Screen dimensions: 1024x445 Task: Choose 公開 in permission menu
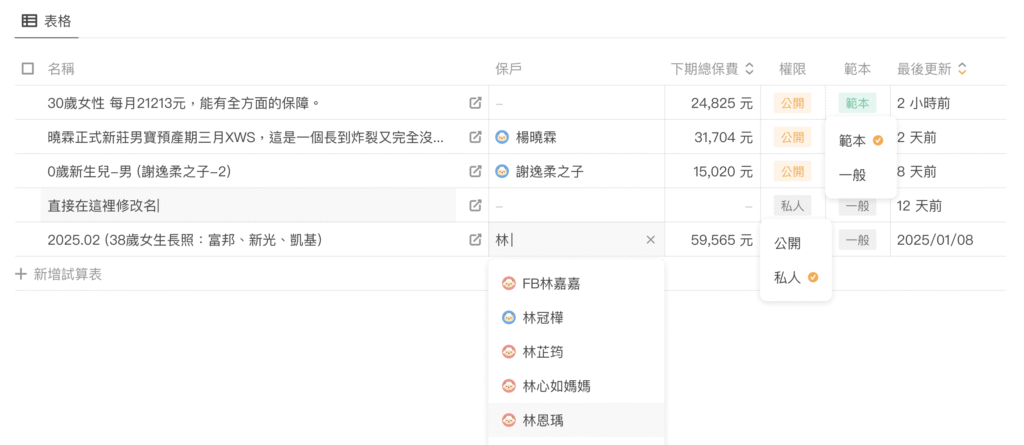click(787, 243)
